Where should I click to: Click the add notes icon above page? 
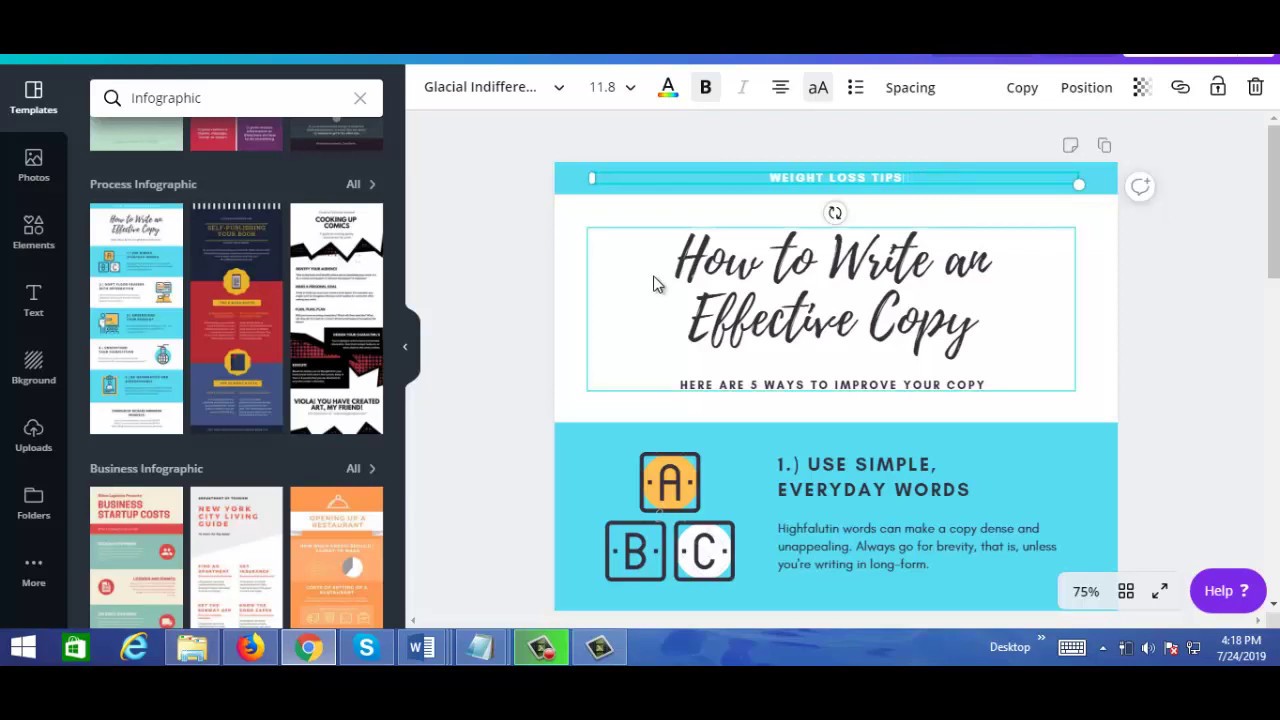(x=1070, y=145)
